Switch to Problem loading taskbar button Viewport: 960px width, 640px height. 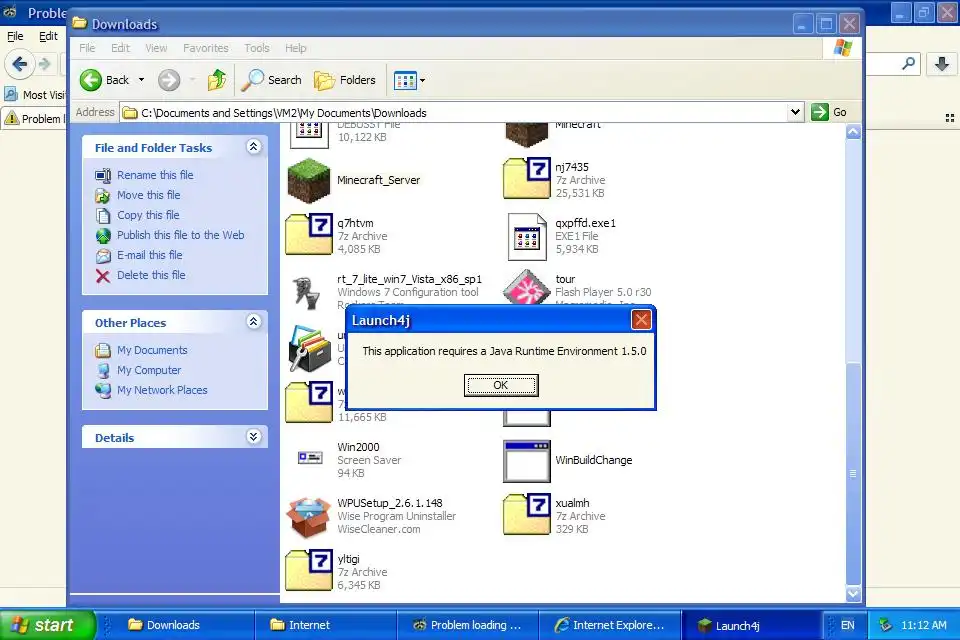(468, 625)
